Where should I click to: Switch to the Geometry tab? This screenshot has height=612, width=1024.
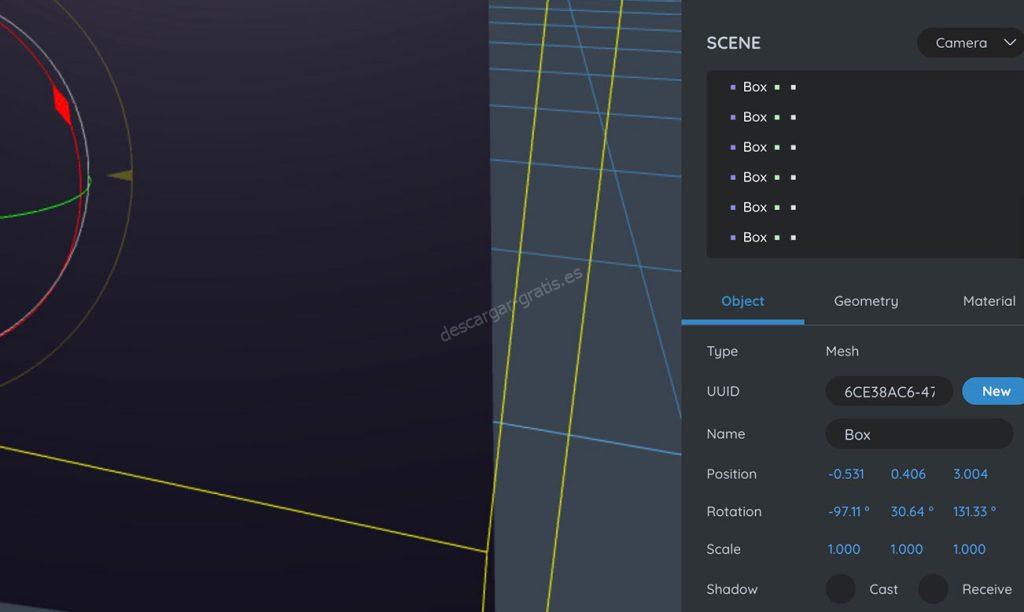point(865,301)
